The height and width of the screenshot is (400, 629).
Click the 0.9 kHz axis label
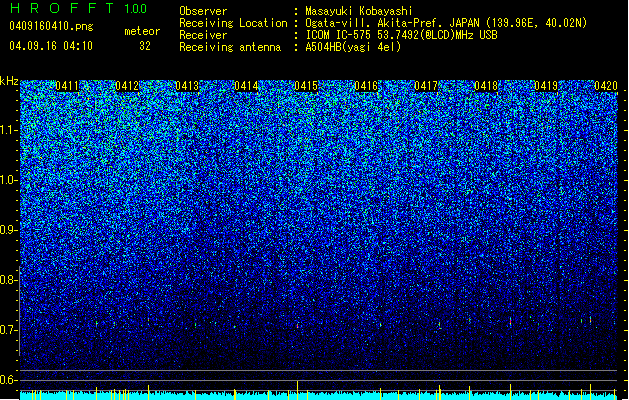pyautogui.click(x=8, y=230)
